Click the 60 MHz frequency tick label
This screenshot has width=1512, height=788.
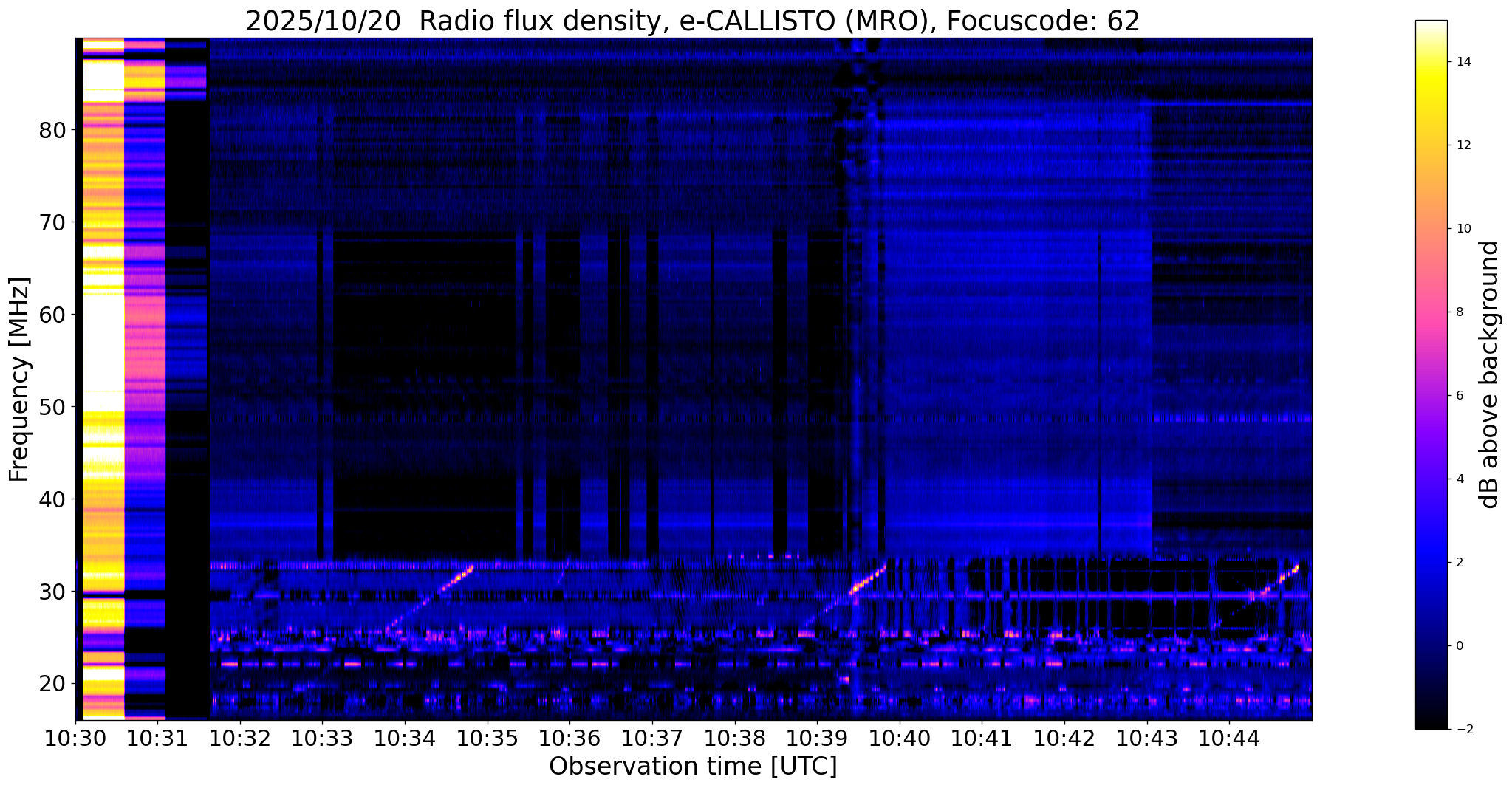click(52, 315)
